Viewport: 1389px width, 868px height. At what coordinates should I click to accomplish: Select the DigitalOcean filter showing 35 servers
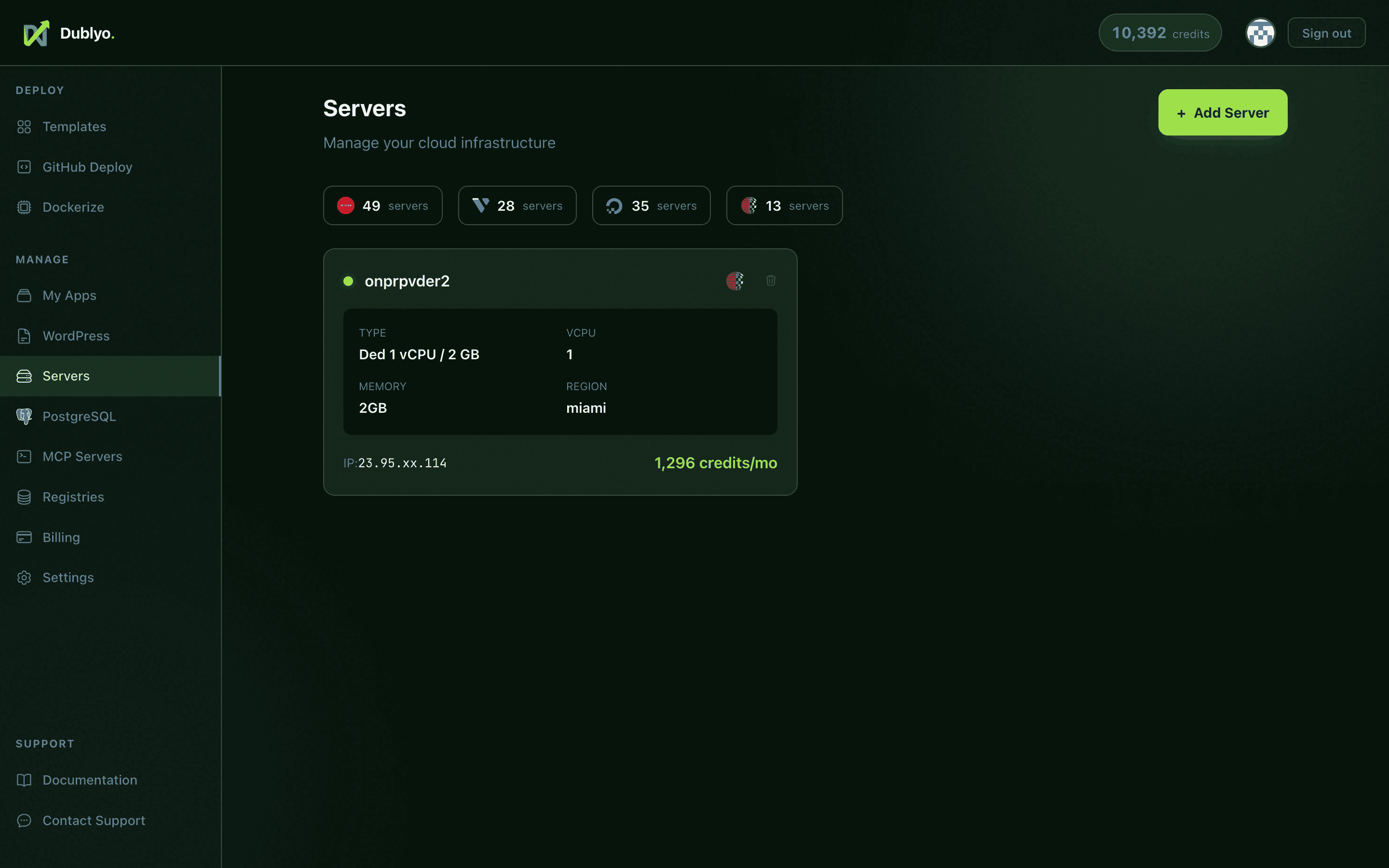(x=651, y=205)
